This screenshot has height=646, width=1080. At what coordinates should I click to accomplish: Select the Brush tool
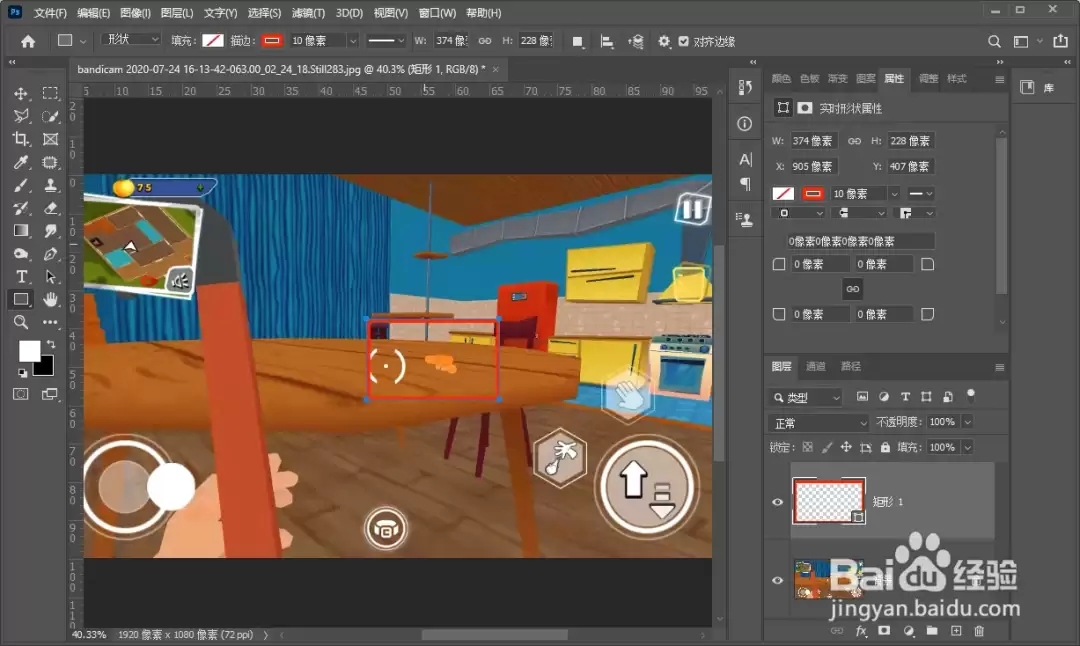[x=21, y=185]
